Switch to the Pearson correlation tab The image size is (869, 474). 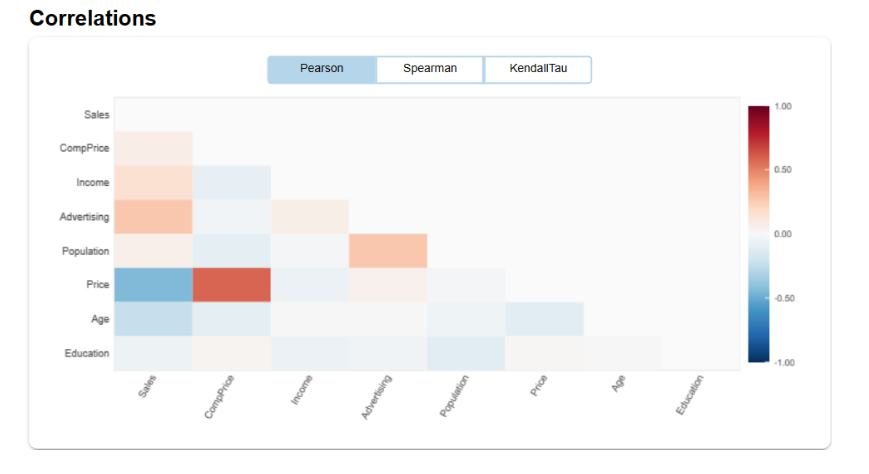(x=322, y=69)
